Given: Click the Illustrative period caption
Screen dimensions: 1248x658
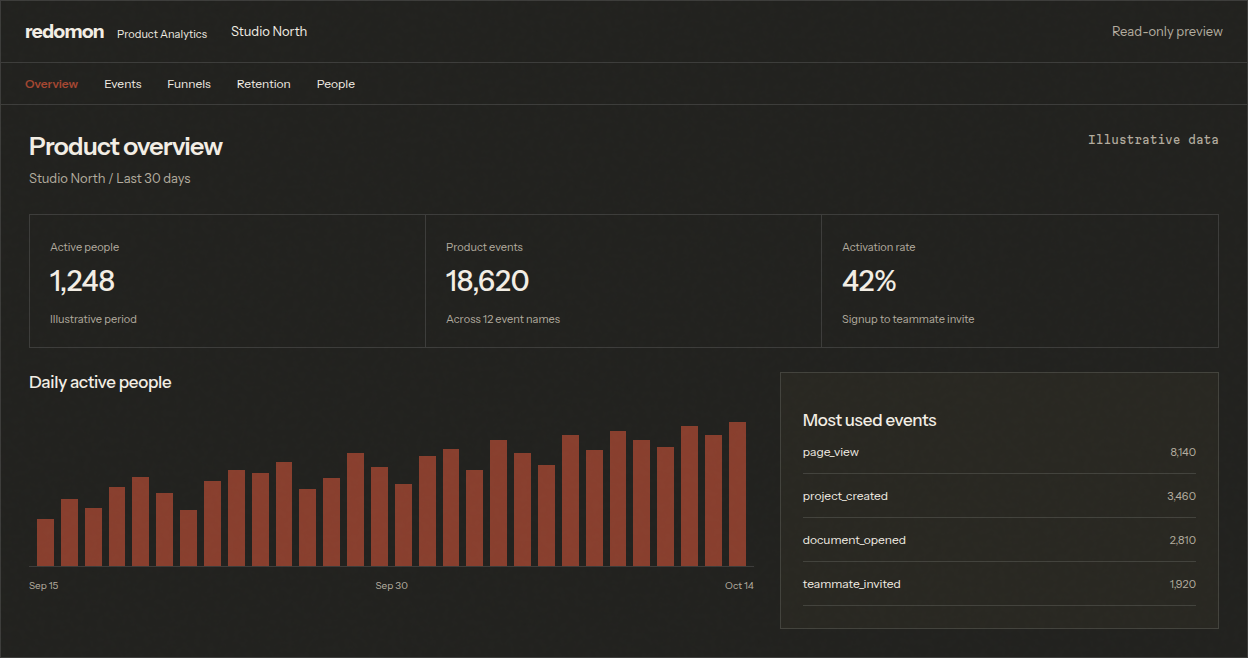Looking at the screenshot, I should pos(93,320).
